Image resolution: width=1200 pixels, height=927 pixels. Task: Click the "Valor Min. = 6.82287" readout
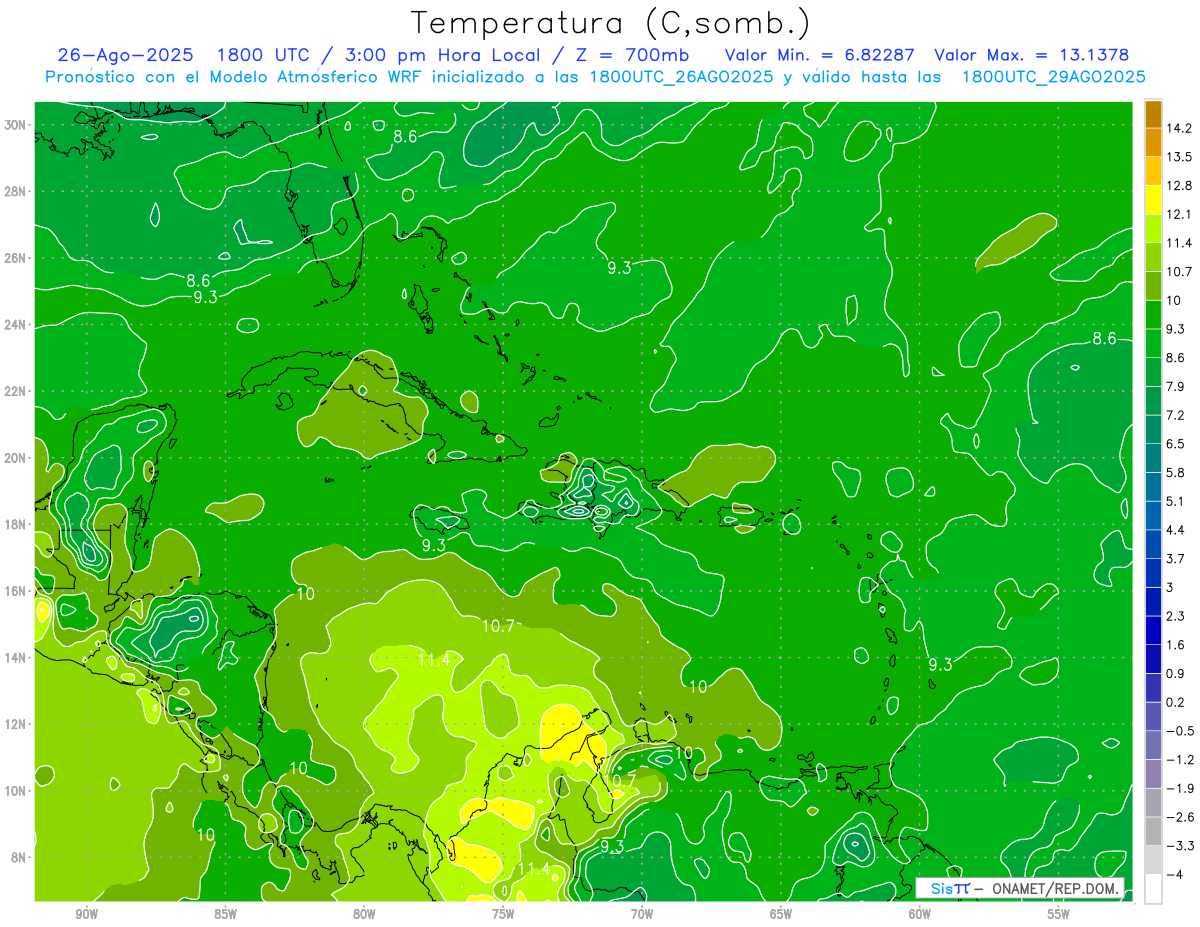821,55
